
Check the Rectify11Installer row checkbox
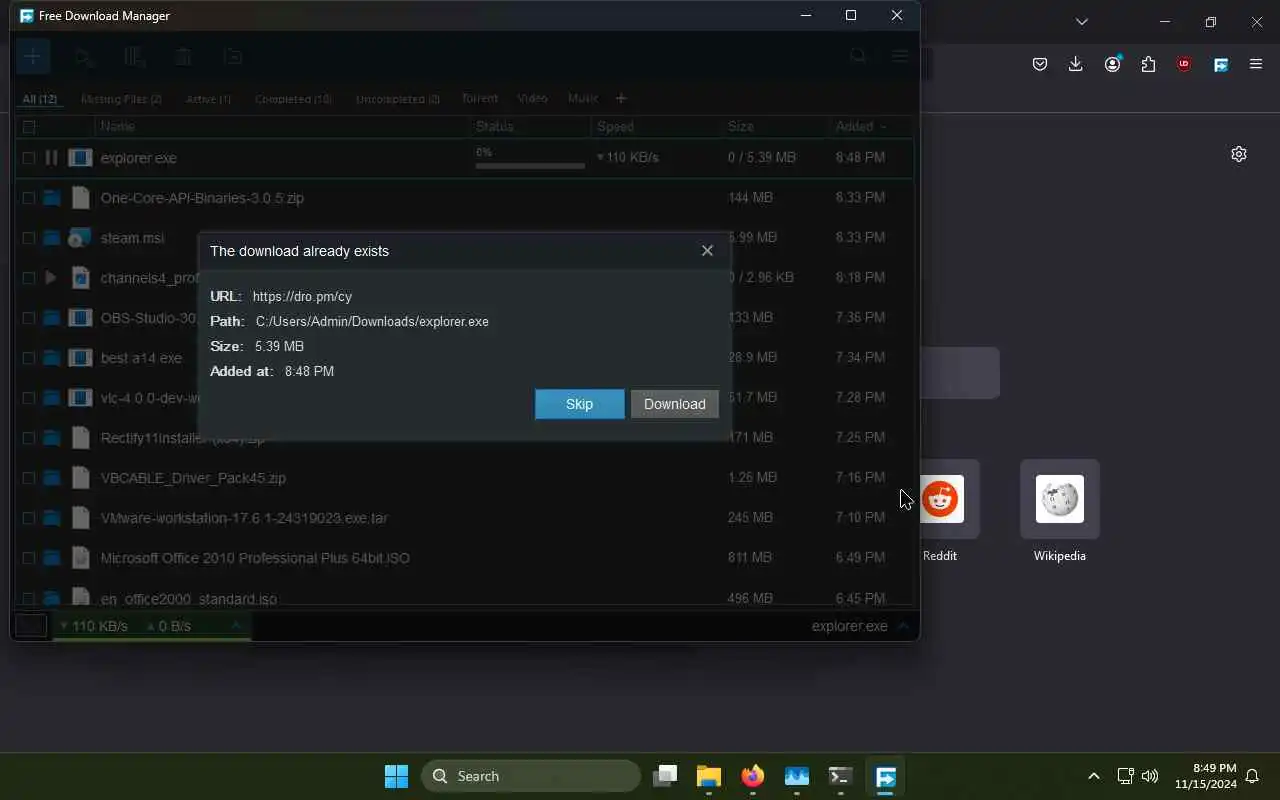(29, 438)
